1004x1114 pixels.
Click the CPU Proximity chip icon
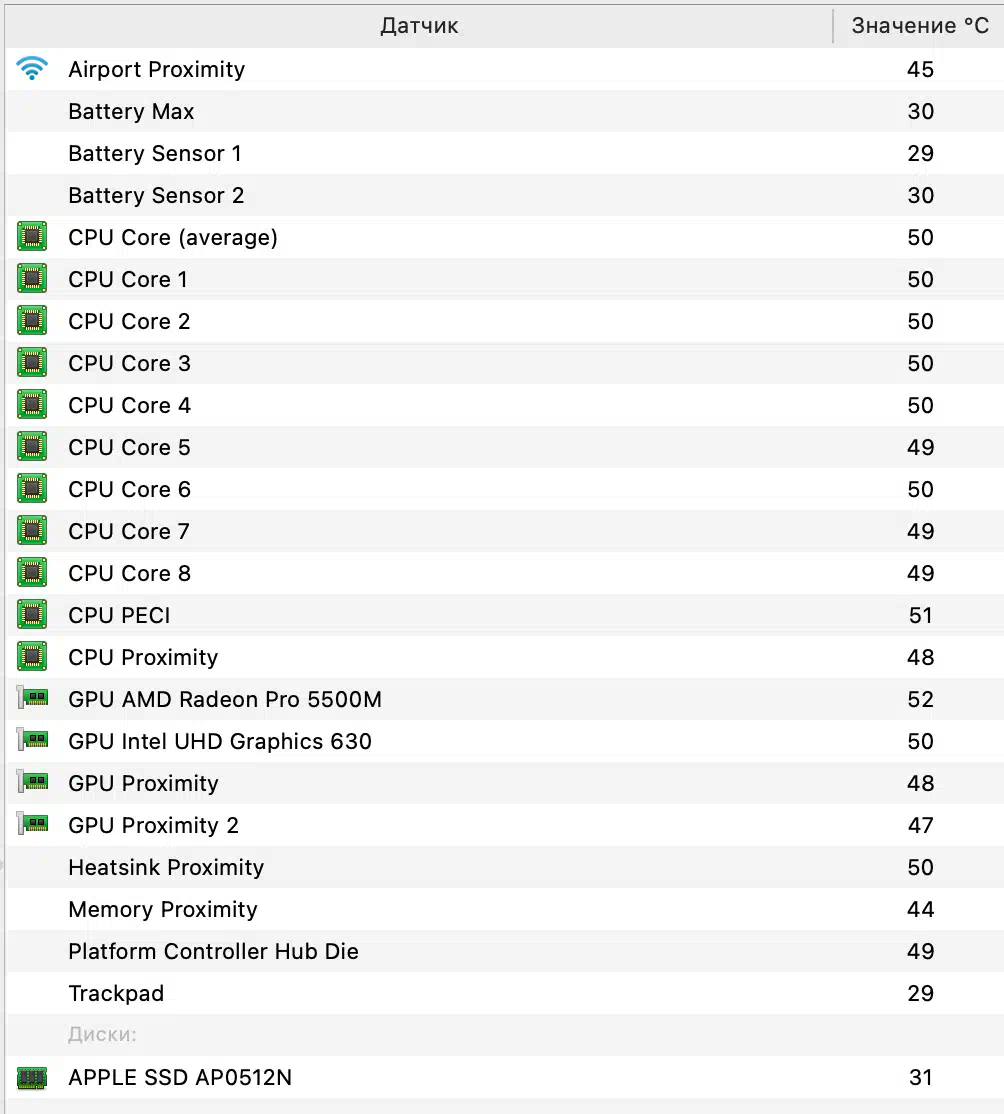[32, 657]
